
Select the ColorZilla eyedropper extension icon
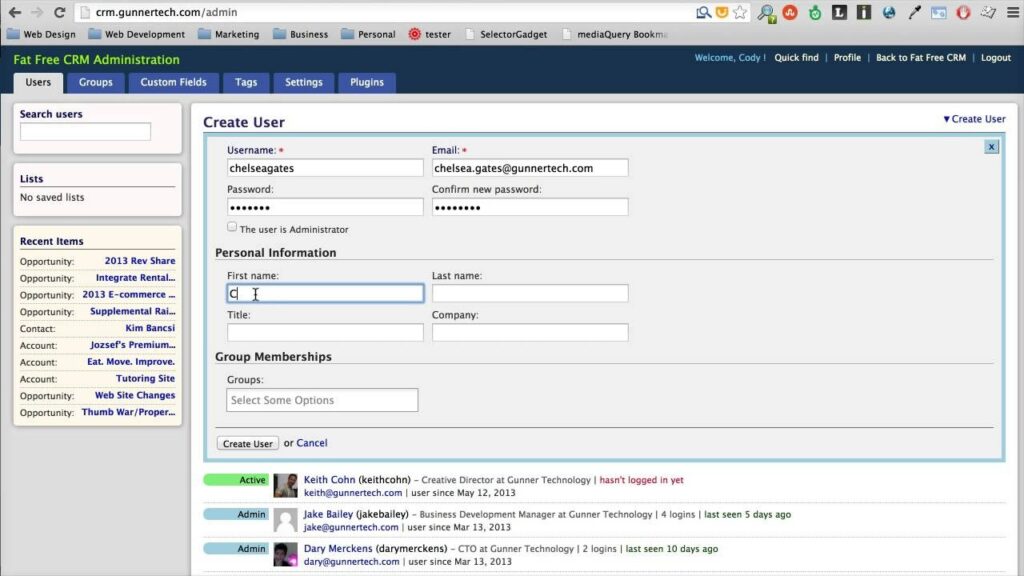coord(913,12)
